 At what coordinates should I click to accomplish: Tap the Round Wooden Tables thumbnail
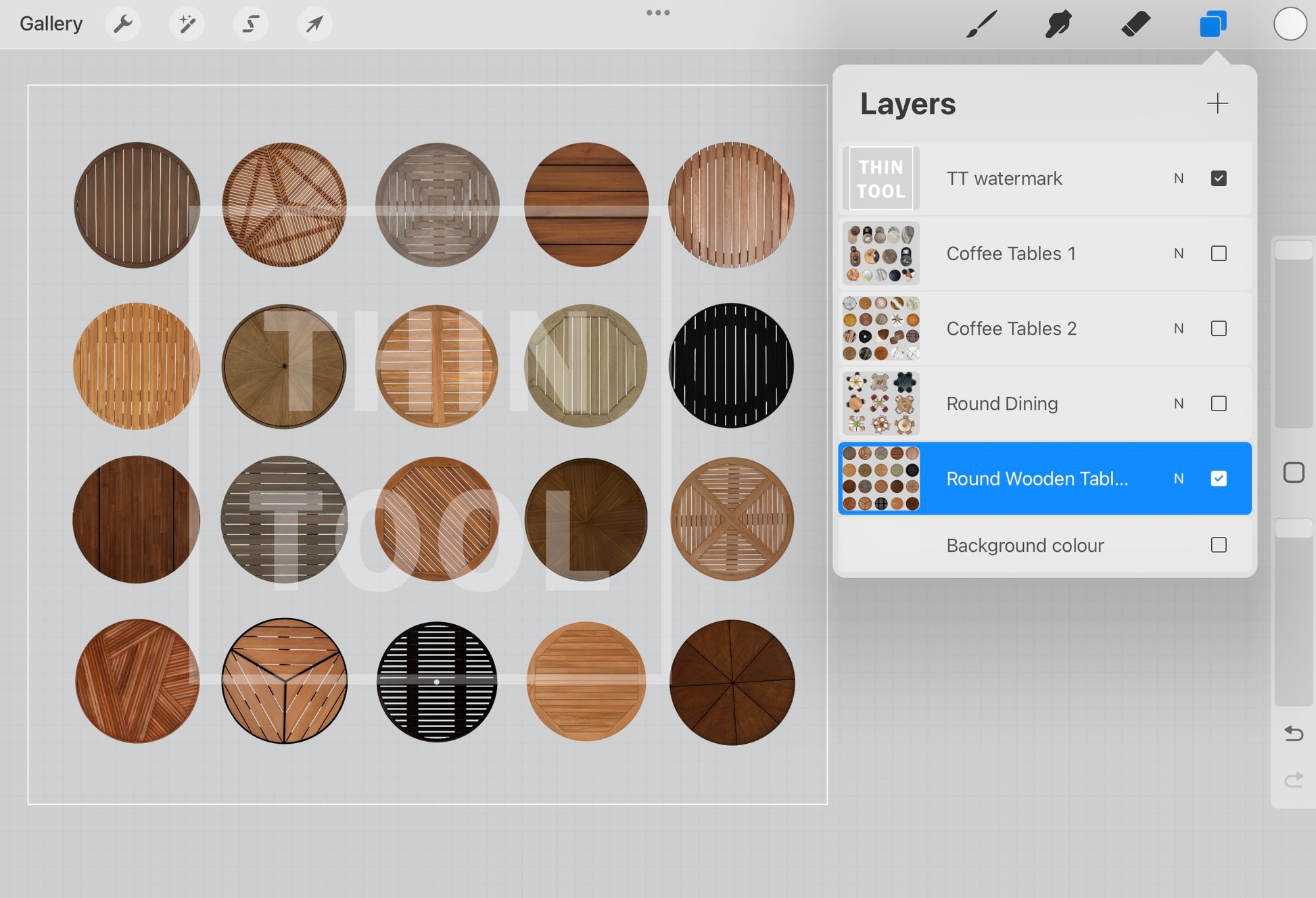coord(880,479)
